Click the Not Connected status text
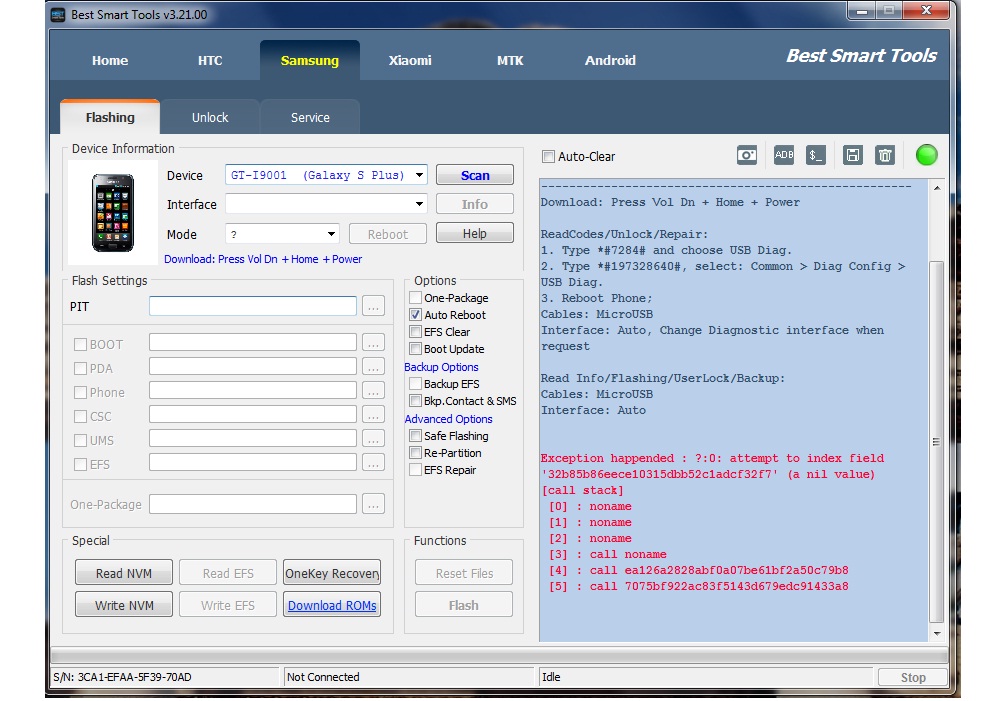This screenshot has height=701, width=1008. click(x=323, y=677)
